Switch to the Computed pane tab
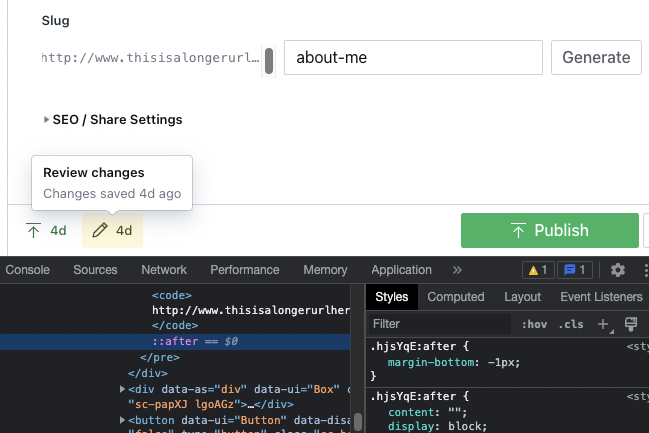The height and width of the screenshot is (433, 649). click(x=456, y=297)
